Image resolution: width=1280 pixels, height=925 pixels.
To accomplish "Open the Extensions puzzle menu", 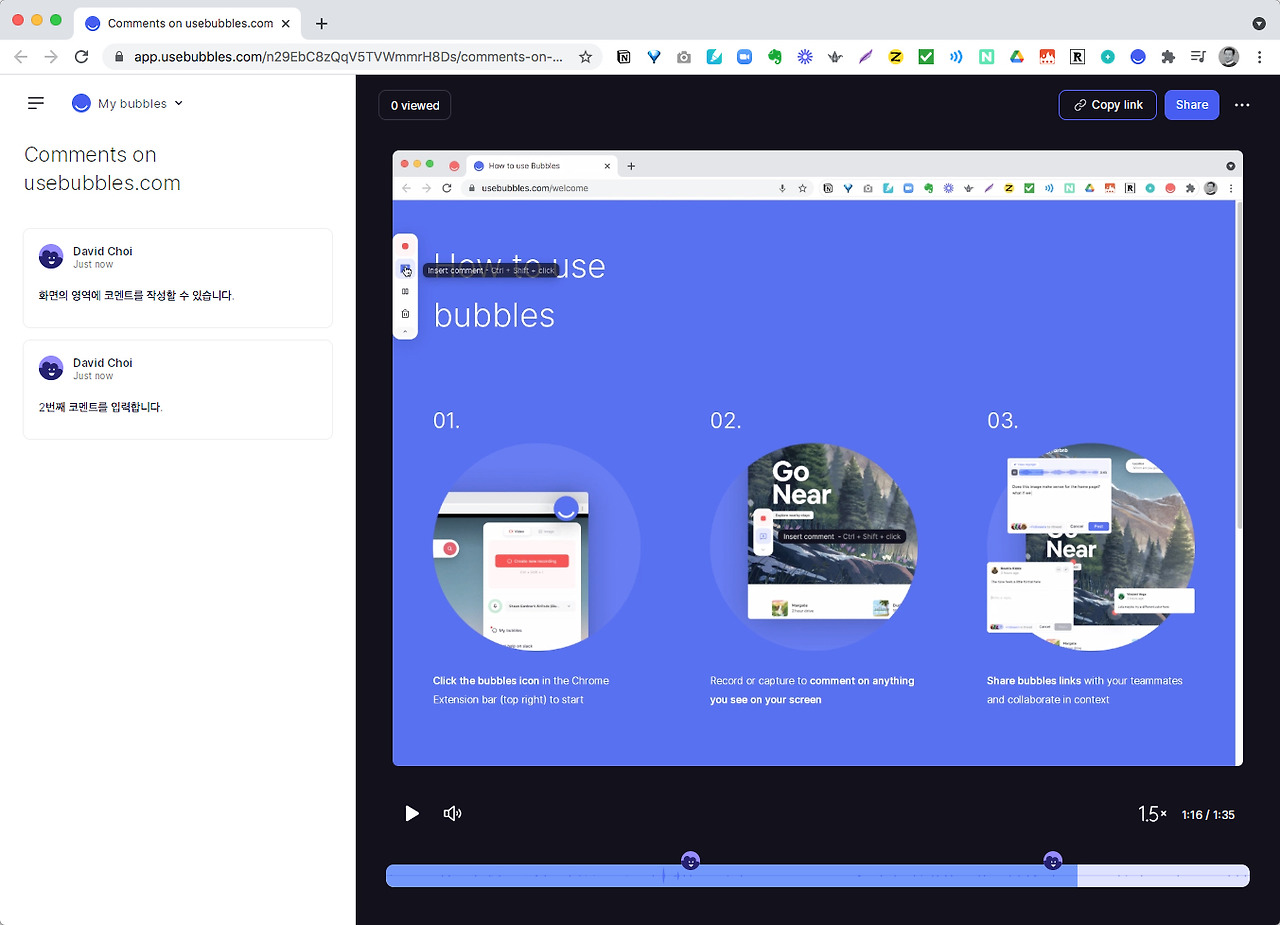I will coord(1168,57).
